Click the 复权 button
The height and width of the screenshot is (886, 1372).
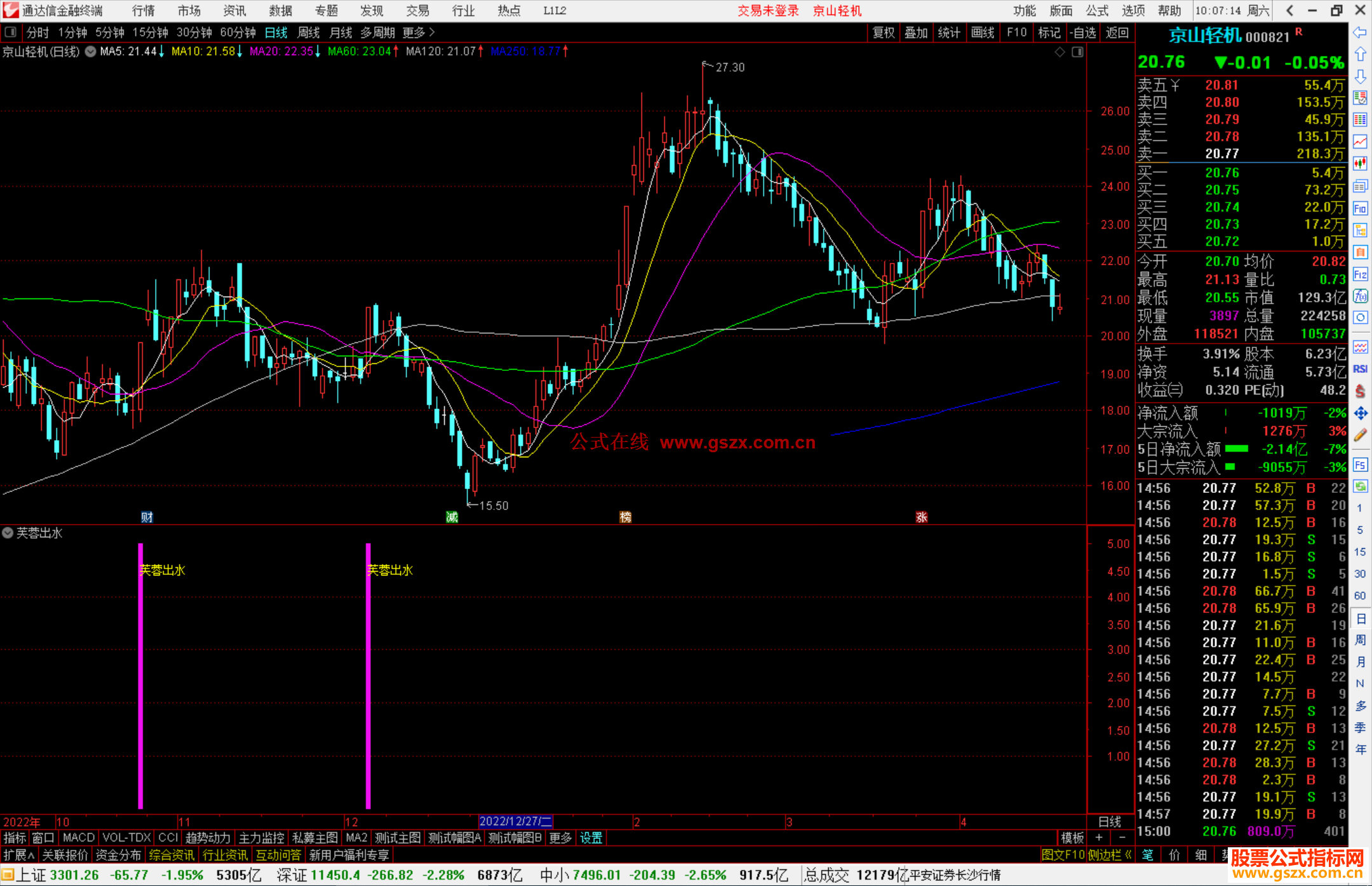pyautogui.click(x=883, y=32)
